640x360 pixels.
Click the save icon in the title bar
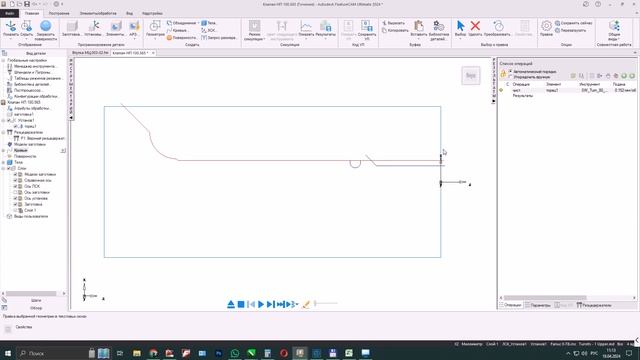(27, 4)
